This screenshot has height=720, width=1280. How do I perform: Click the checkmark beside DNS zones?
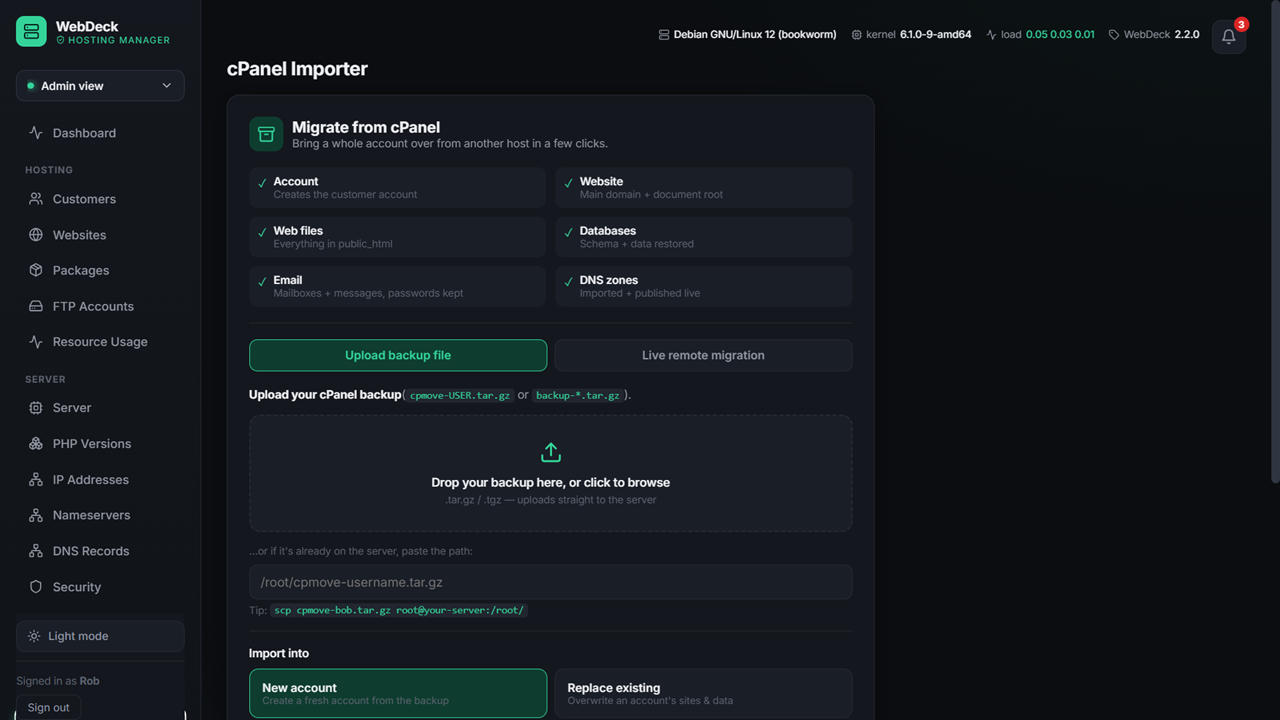point(568,282)
